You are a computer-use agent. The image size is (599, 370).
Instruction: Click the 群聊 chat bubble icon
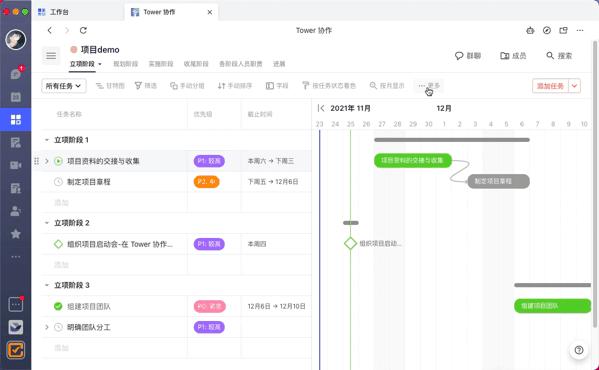coord(459,56)
